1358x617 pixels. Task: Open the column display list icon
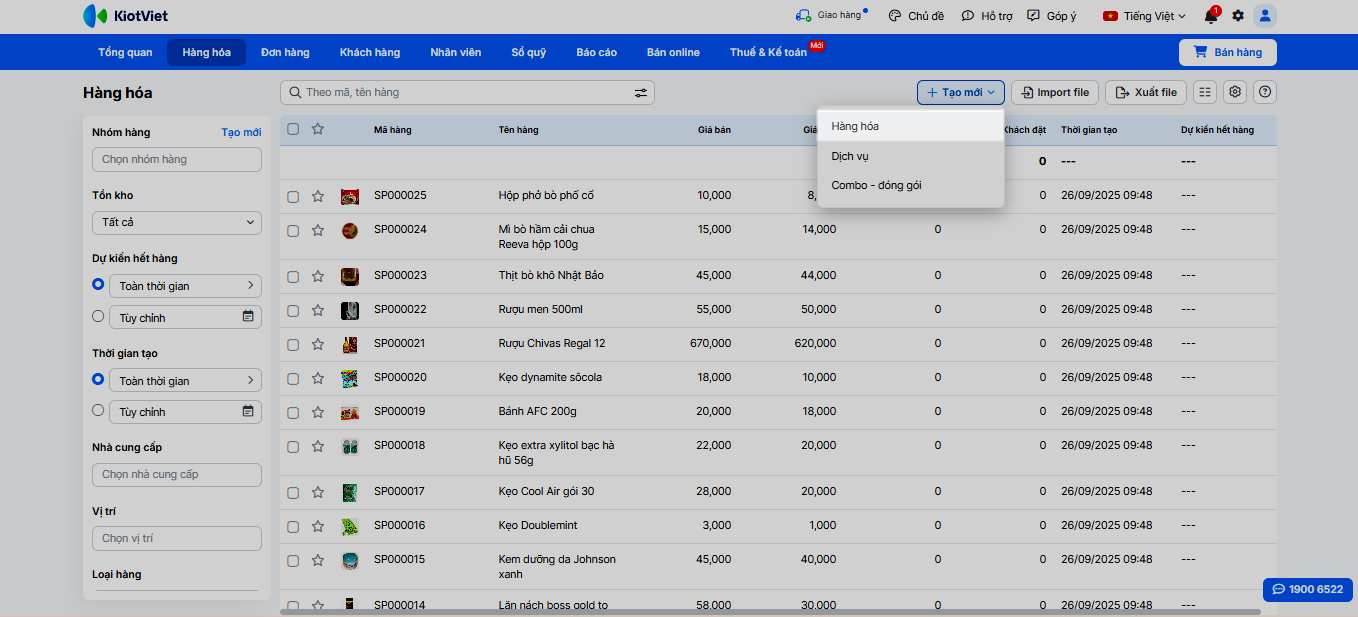tap(1205, 92)
